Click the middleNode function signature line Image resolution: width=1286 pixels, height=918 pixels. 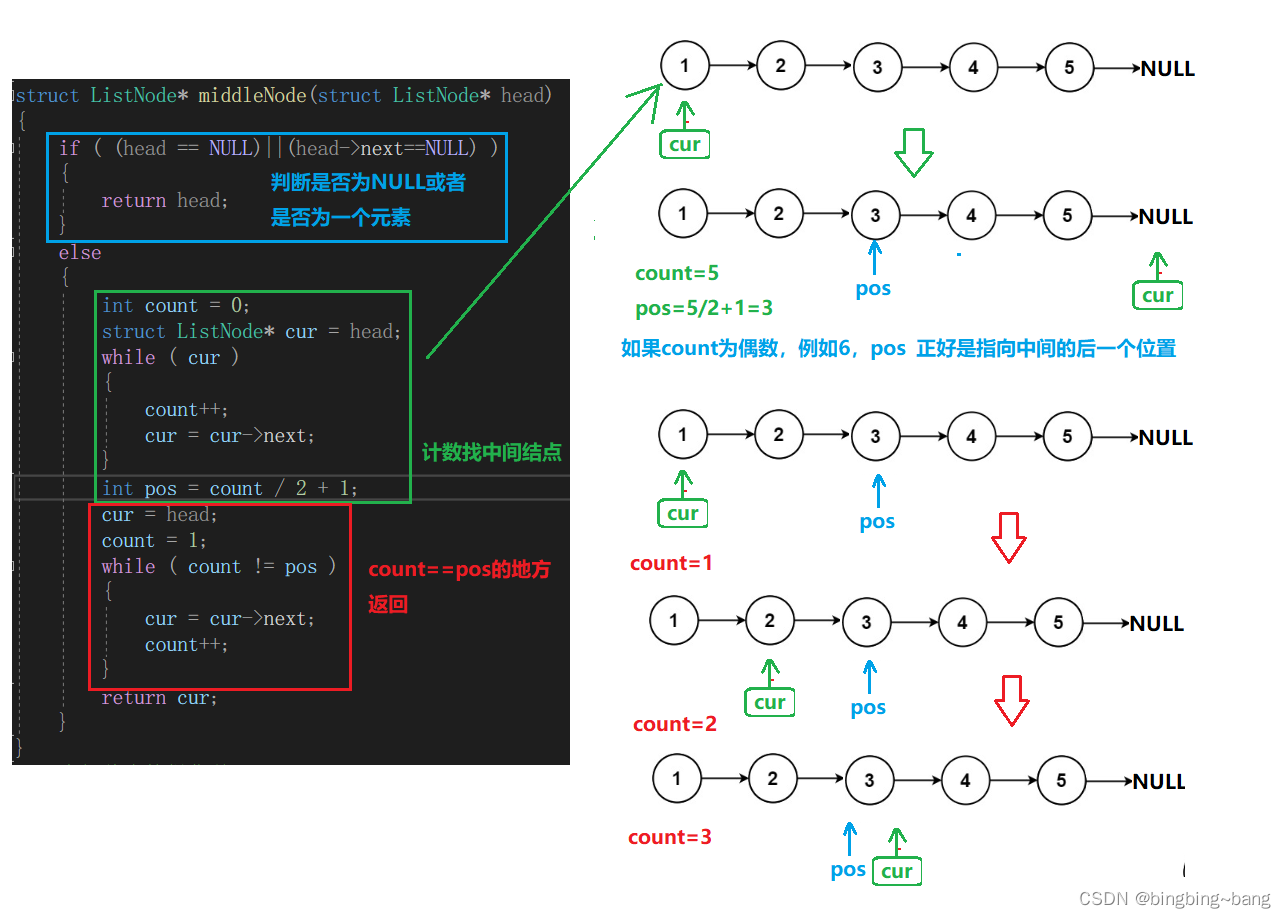point(283,96)
